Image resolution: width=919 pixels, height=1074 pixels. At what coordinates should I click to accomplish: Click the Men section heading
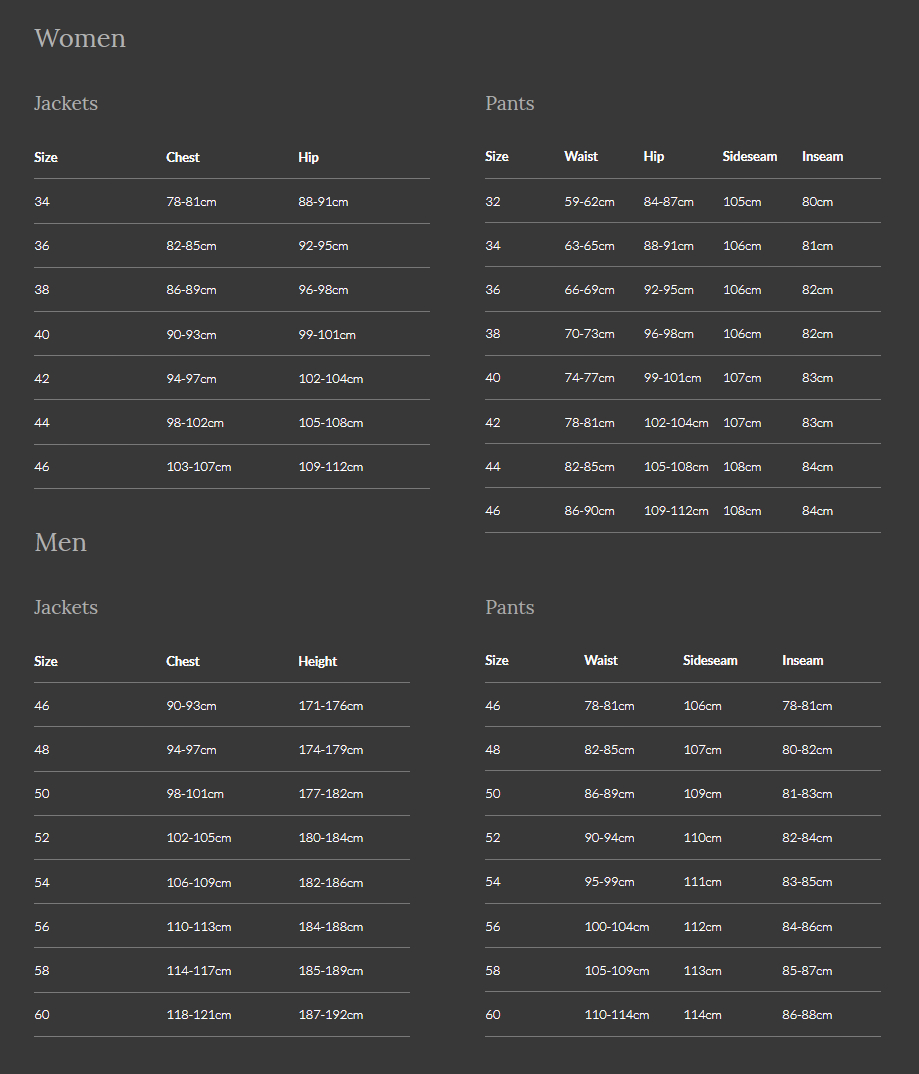coord(61,542)
